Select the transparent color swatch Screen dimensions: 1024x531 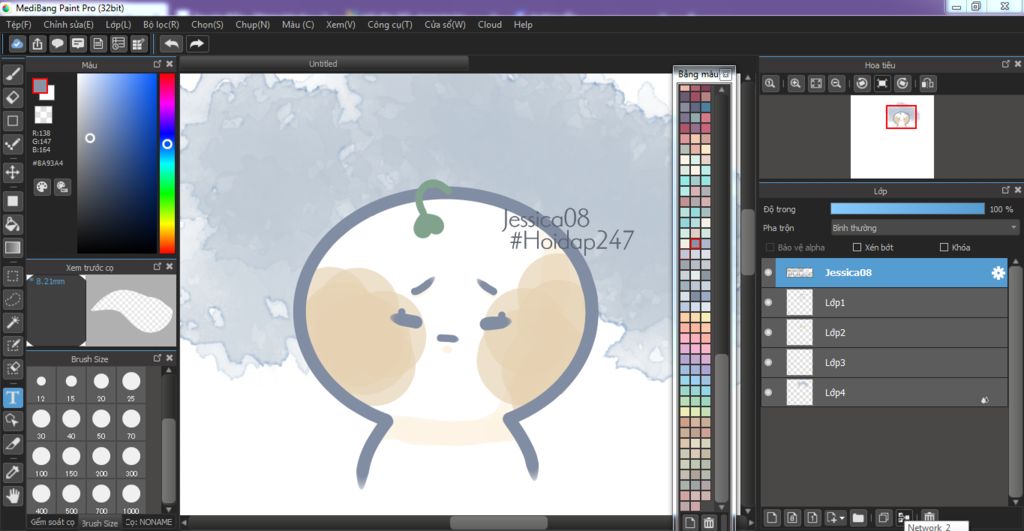[43, 115]
